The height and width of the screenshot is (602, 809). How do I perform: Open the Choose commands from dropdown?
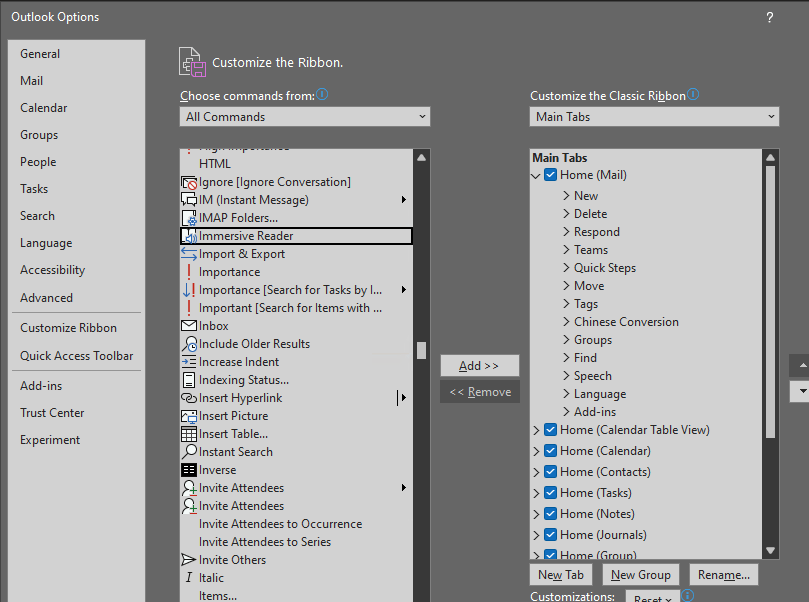point(304,116)
